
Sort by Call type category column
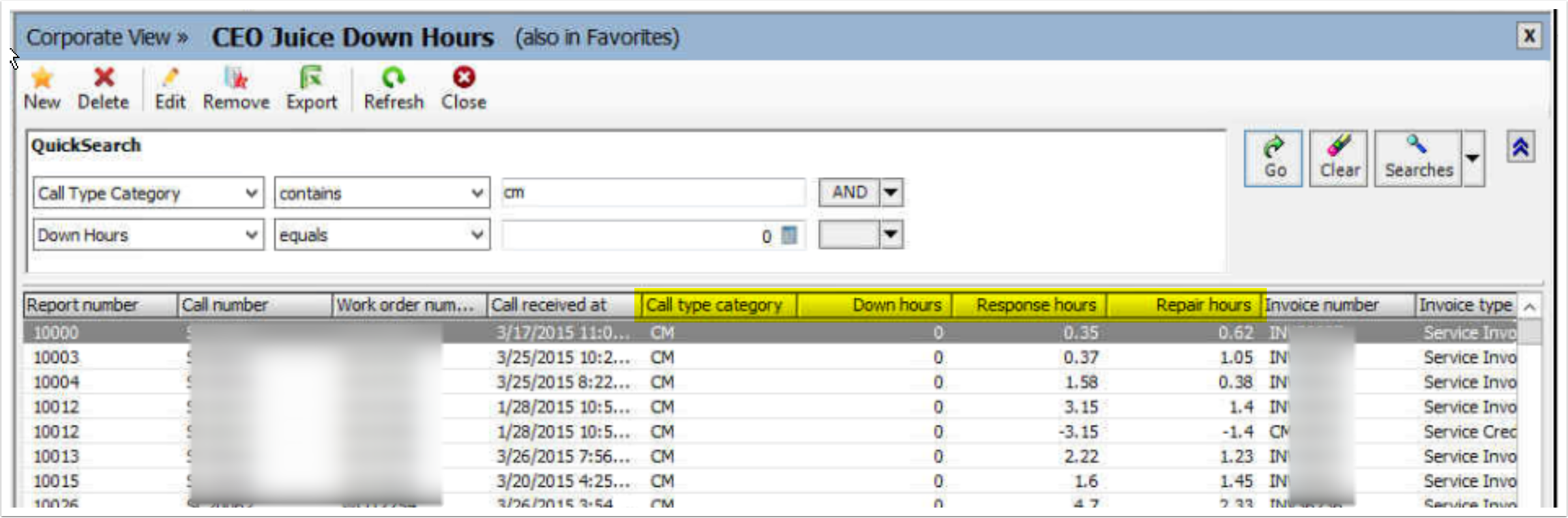[718, 305]
